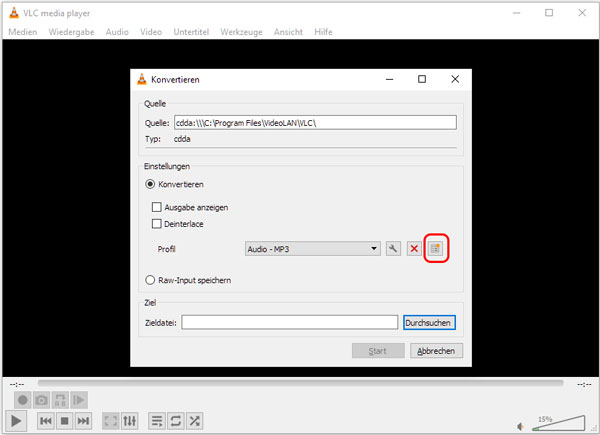
Task: Click the frame-by-frame icon
Action: (79, 400)
